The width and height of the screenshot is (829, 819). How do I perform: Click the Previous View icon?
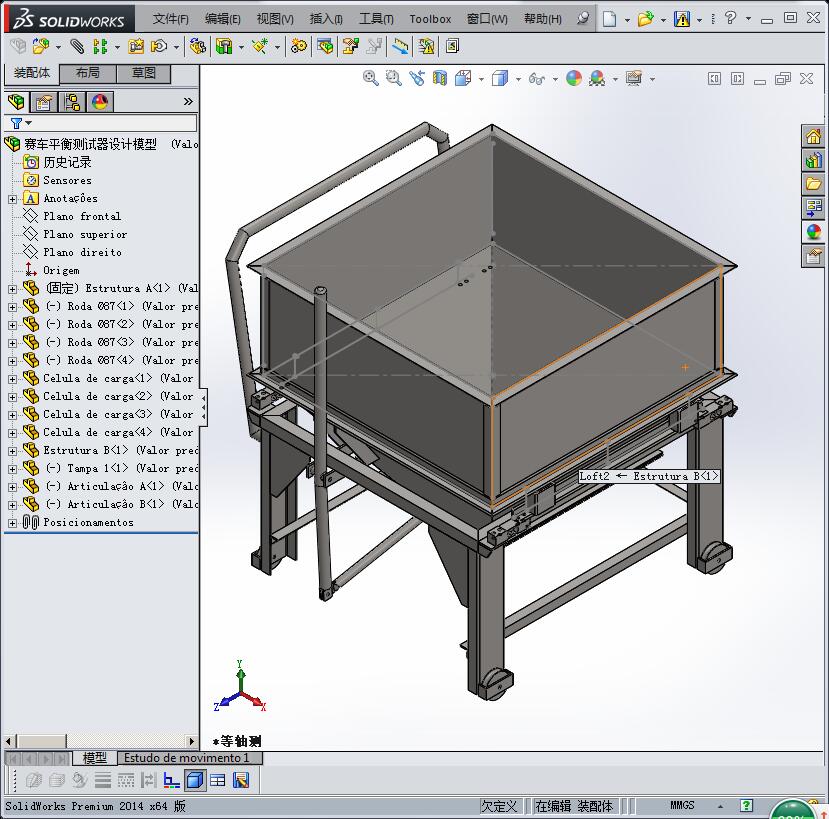click(417, 79)
